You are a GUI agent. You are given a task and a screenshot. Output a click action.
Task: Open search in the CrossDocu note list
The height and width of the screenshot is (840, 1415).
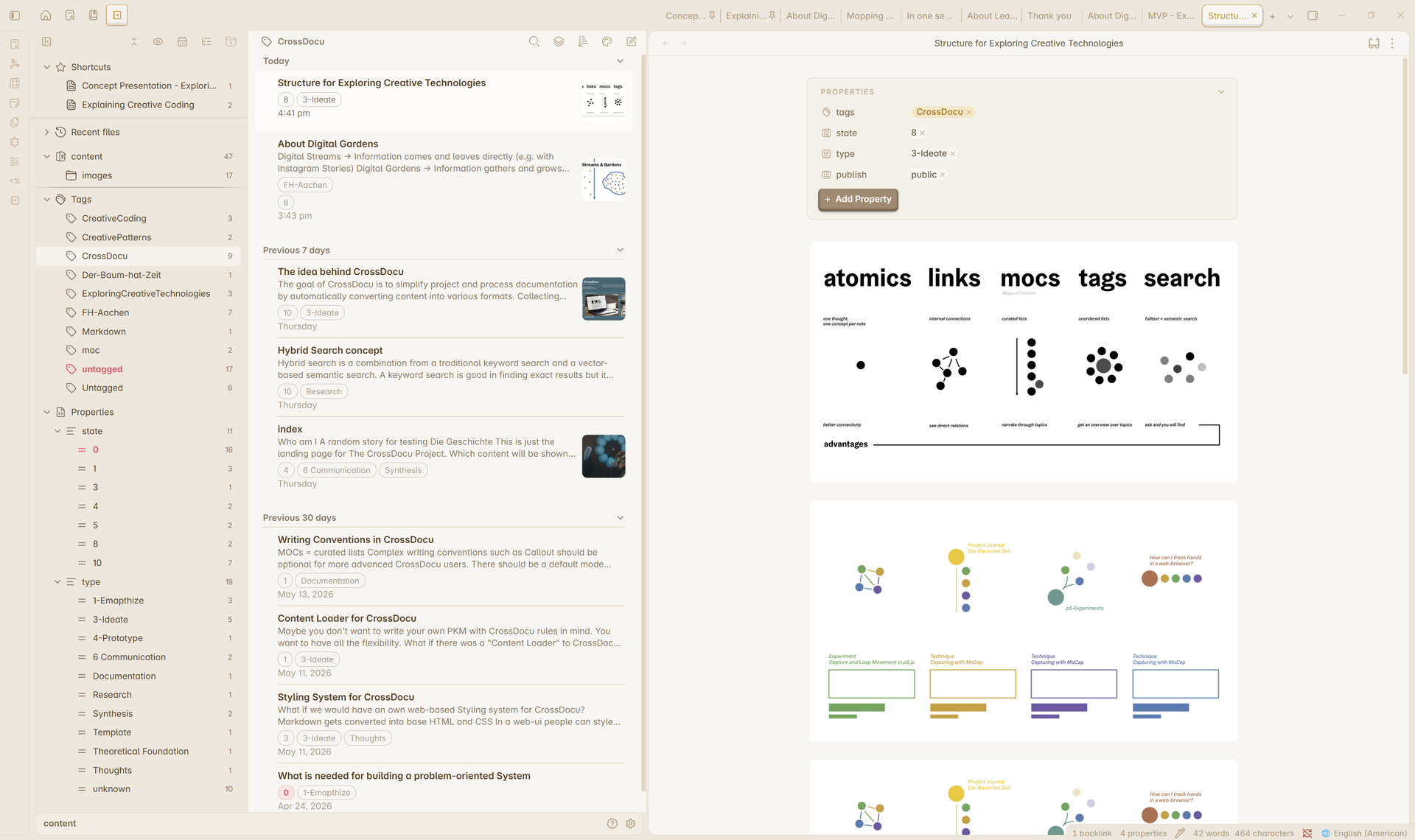(x=534, y=42)
